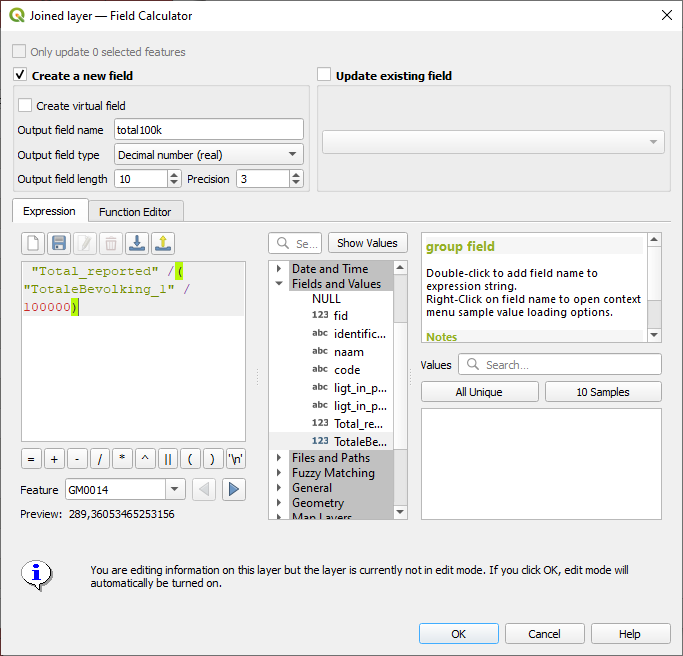This screenshot has height=656, width=683.
Task: Click the function search field
Action: point(295,243)
